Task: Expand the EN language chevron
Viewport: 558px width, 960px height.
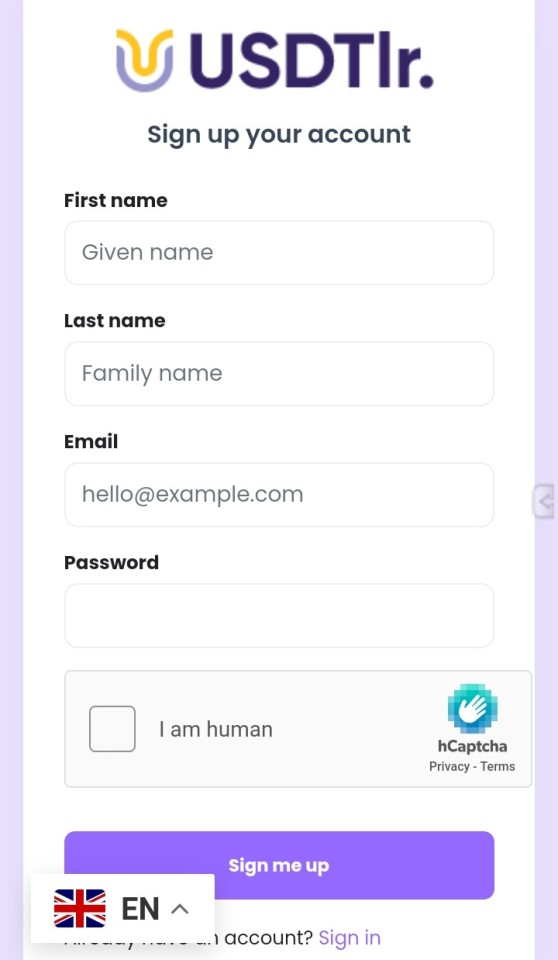Action: (179, 909)
